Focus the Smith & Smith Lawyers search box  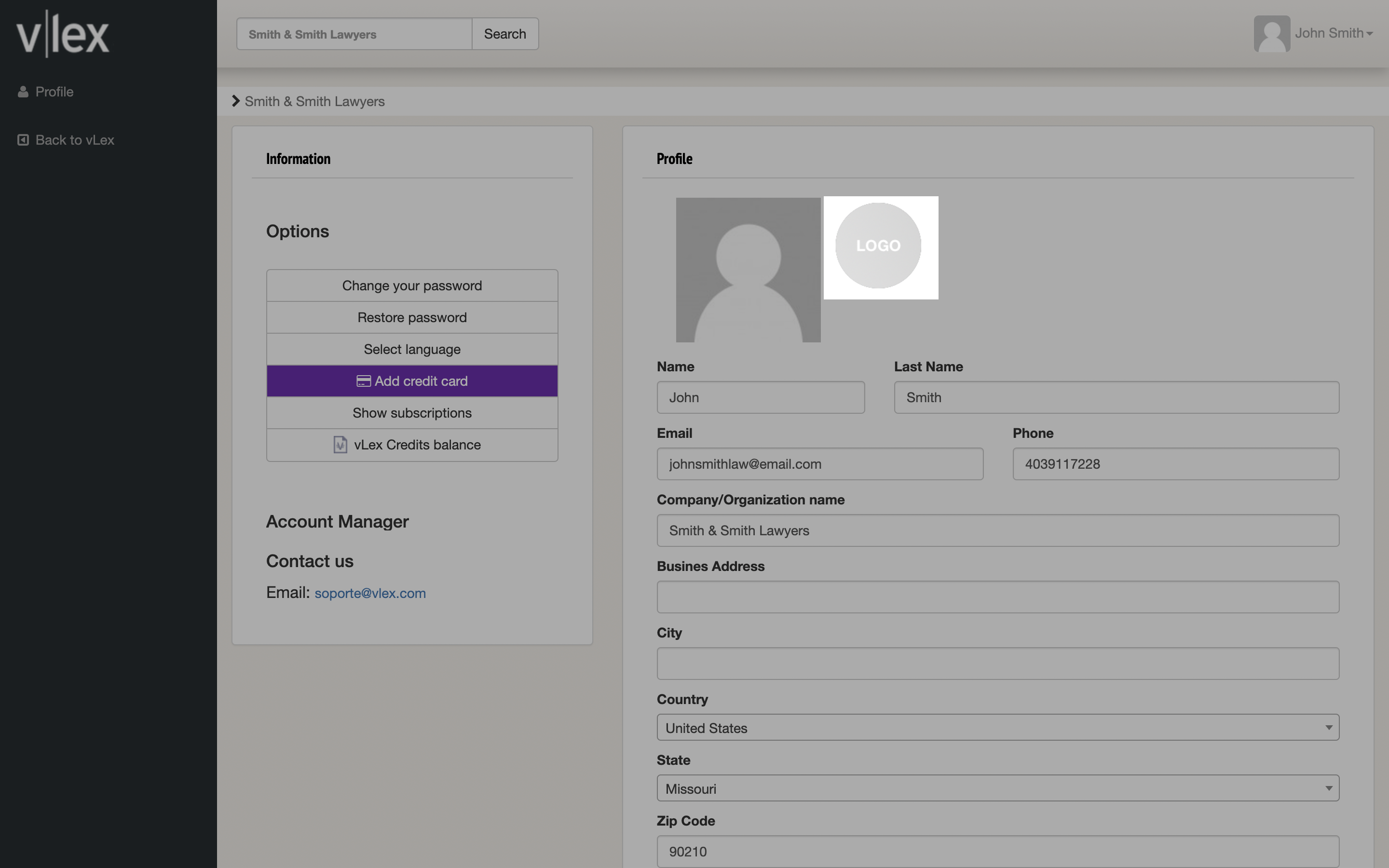tap(354, 34)
